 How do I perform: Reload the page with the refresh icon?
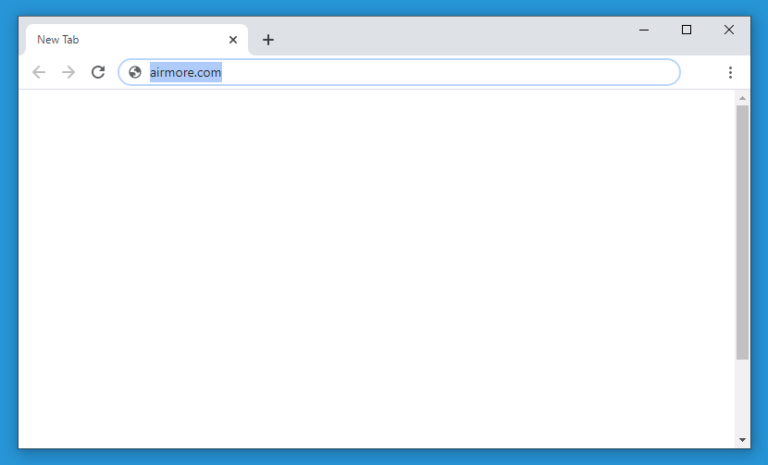(x=98, y=72)
